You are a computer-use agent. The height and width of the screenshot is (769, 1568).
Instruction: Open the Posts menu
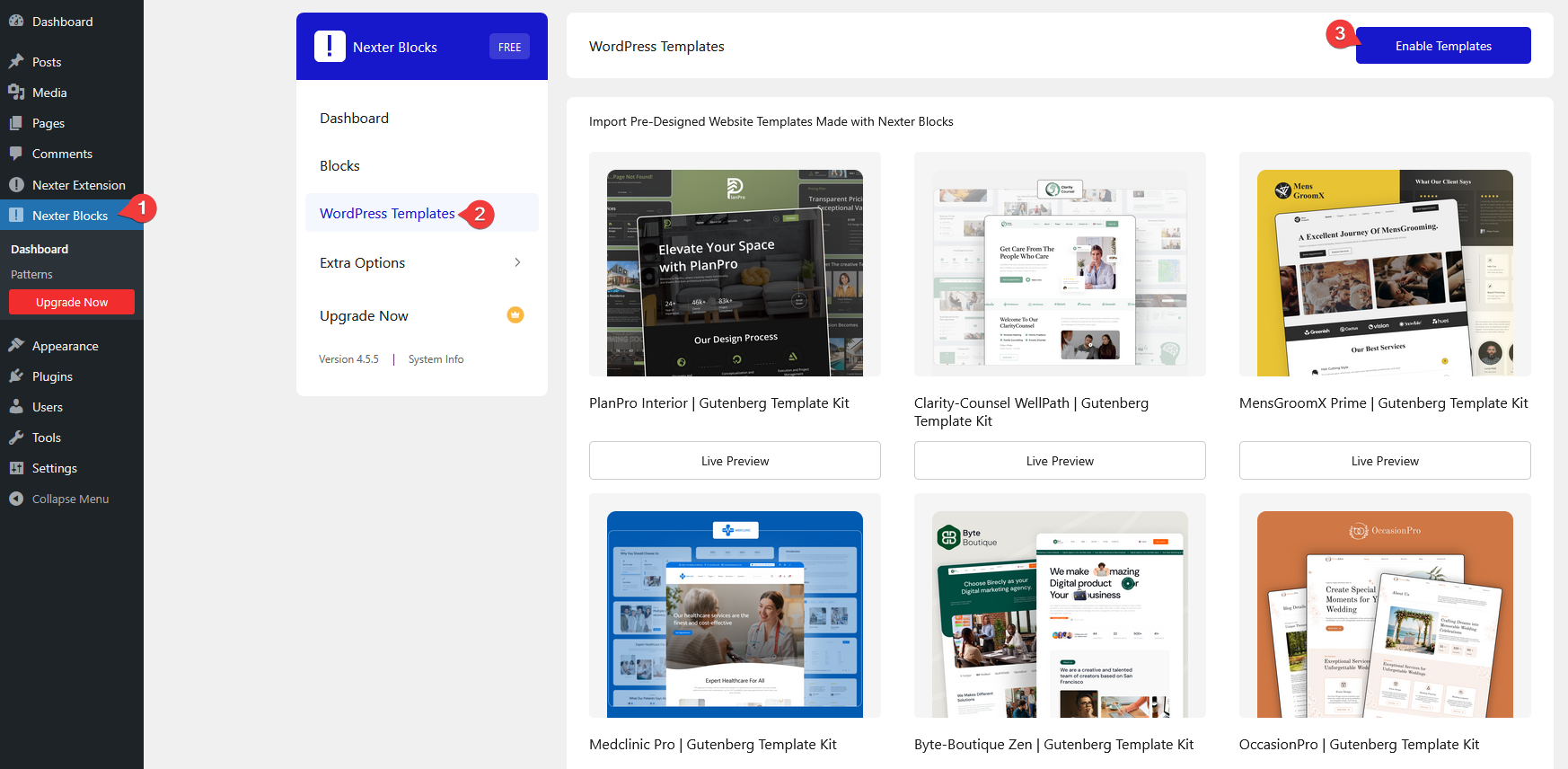pyautogui.click(x=72, y=62)
